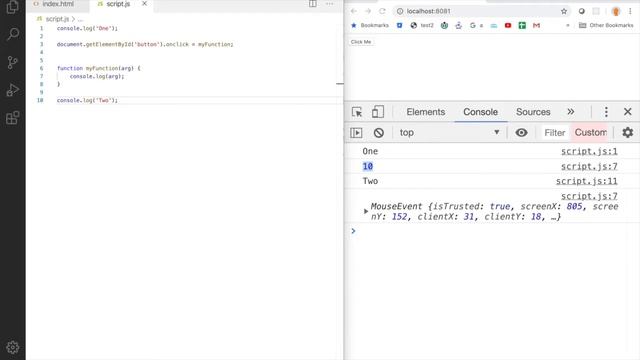Place the cursor at the console prompt
Image resolution: width=640 pixels, height=360 pixels.
490,231
